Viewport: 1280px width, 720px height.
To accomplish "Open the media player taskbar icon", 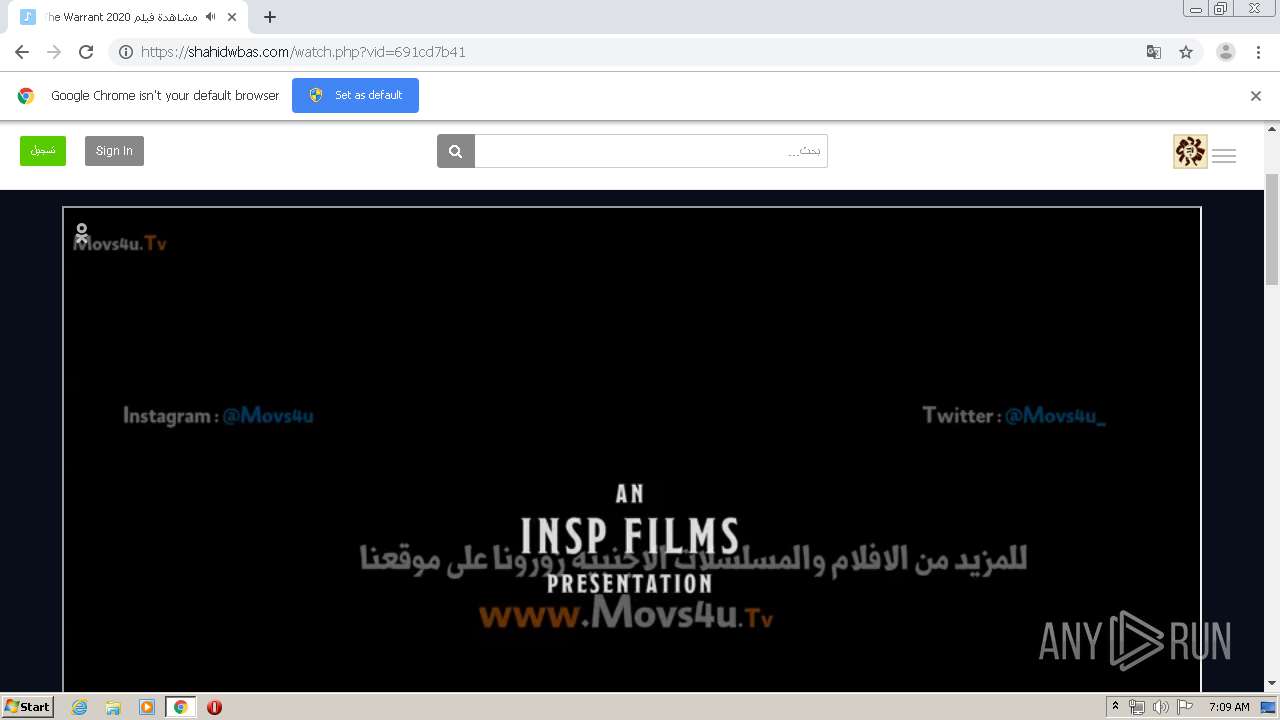I will [147, 707].
